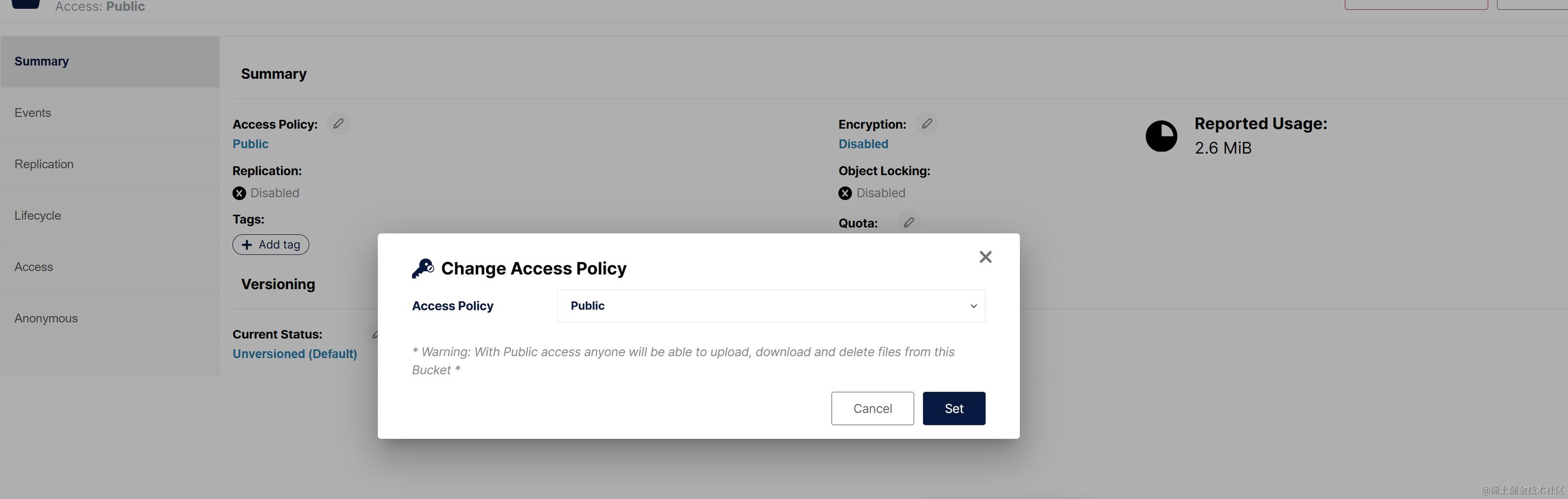Viewport: 1568px width, 499px height.
Task: Go to the Access sidebar tab
Action: [x=34, y=266]
